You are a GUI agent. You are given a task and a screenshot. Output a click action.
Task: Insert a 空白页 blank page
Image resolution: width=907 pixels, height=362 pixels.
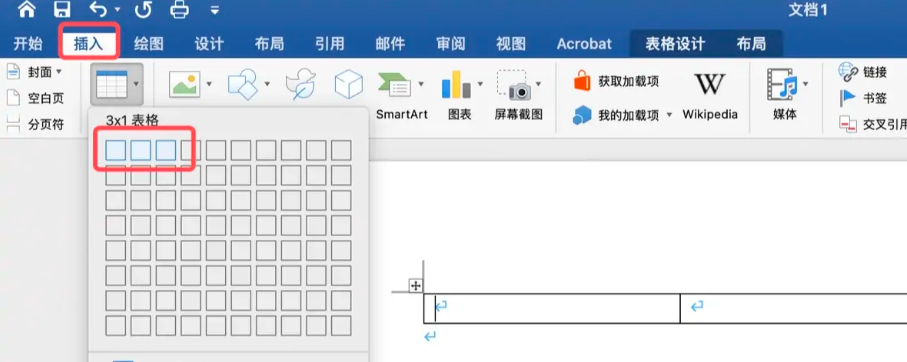(x=35, y=98)
